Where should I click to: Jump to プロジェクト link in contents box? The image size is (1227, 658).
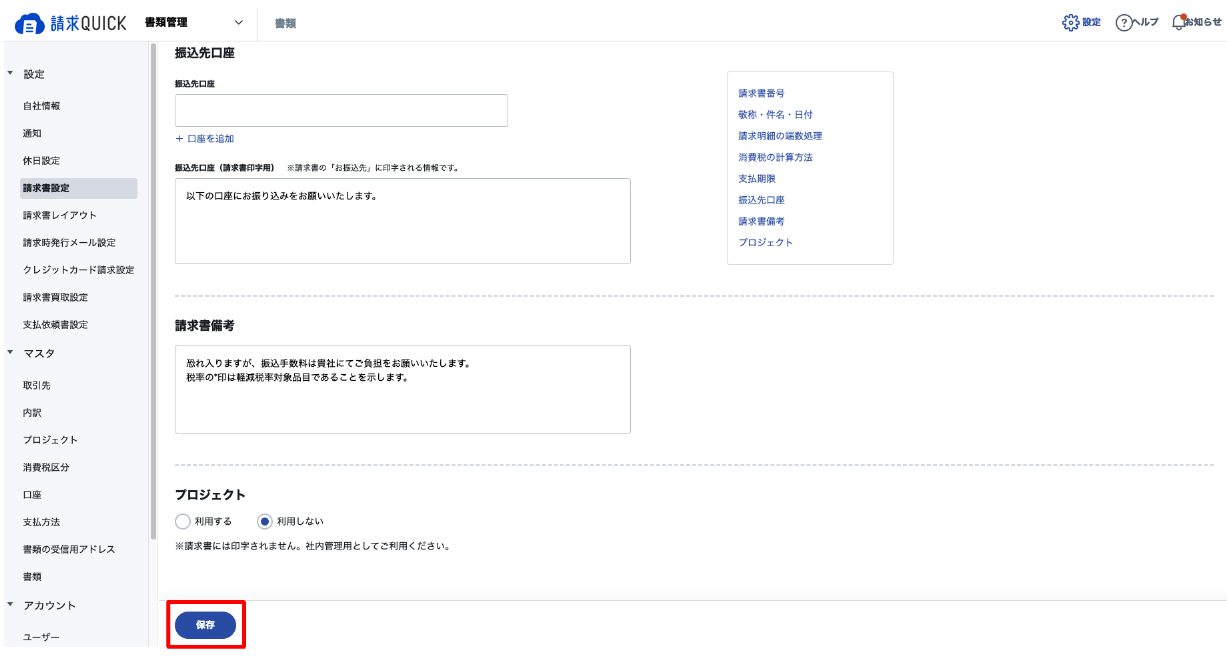click(x=766, y=243)
